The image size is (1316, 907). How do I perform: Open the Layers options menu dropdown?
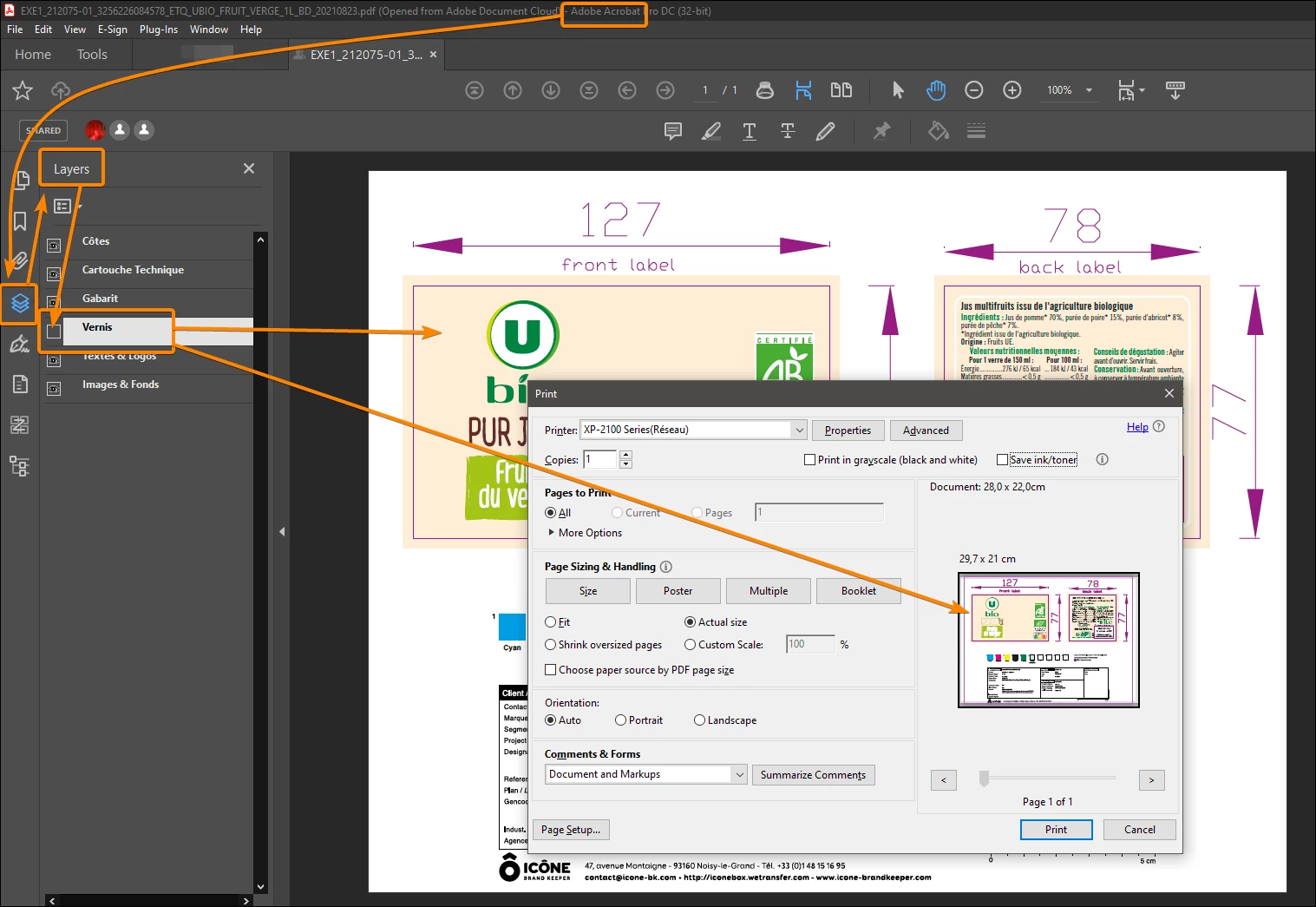coord(66,207)
